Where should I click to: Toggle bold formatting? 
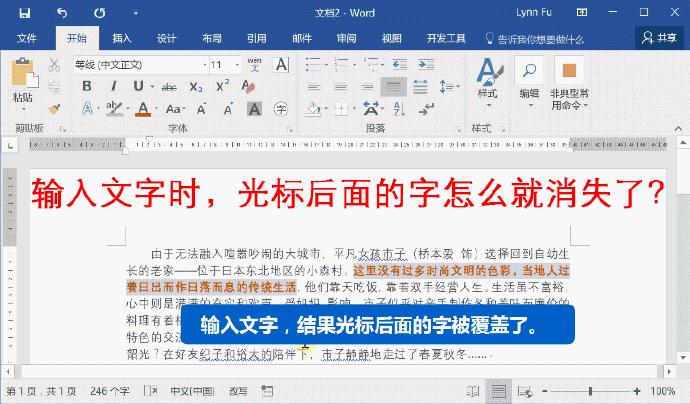(87, 86)
